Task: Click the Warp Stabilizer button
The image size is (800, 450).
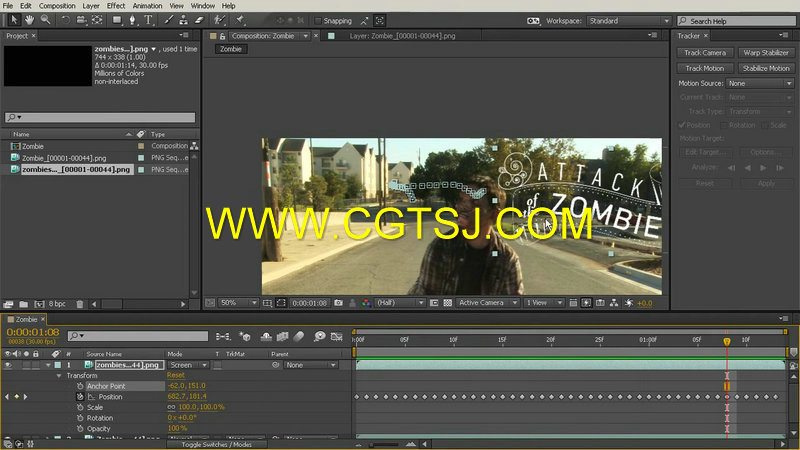Action: pos(766,53)
